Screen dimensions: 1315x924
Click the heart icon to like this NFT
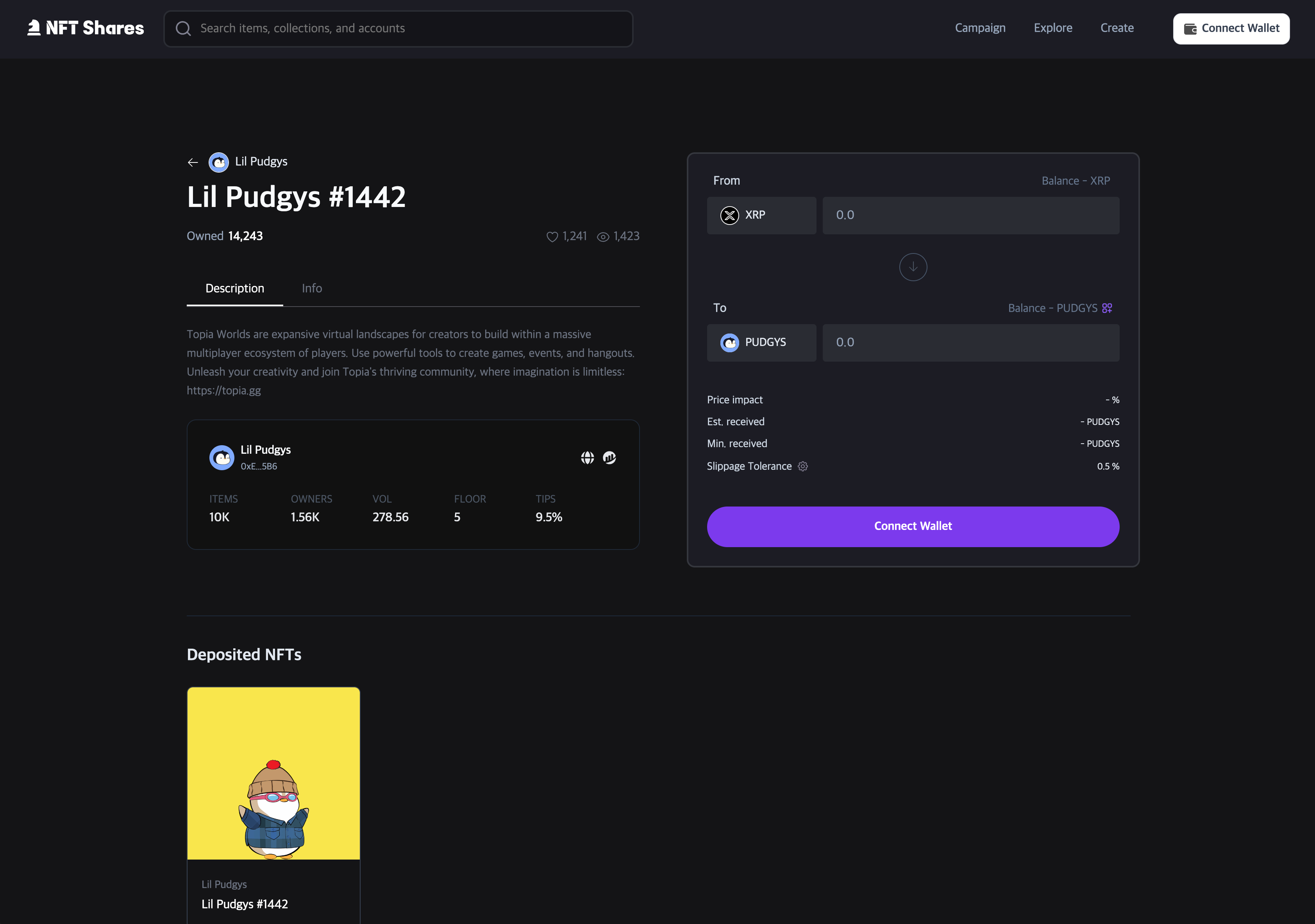552,237
